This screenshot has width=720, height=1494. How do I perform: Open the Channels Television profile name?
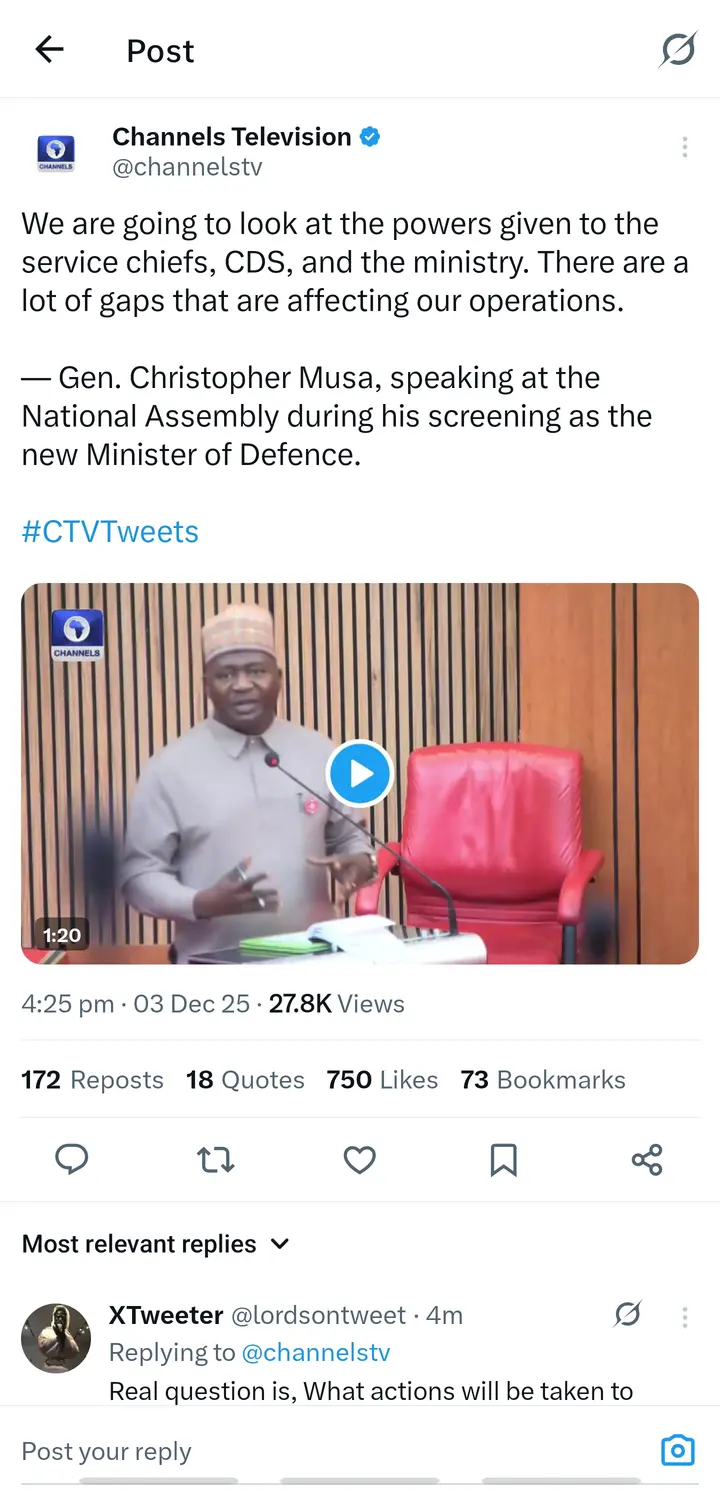[x=232, y=136]
